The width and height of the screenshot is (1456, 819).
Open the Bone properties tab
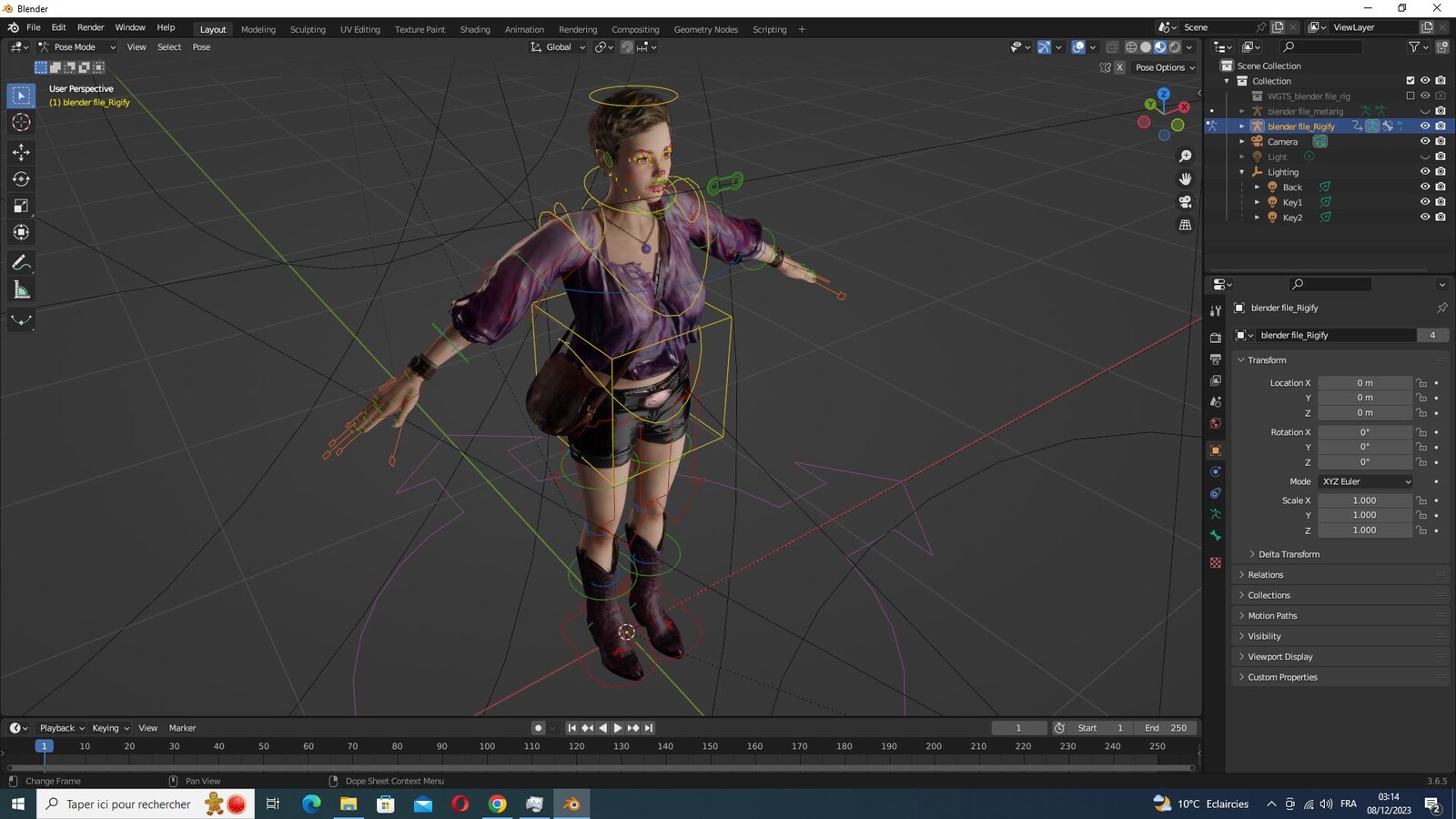(x=1216, y=536)
